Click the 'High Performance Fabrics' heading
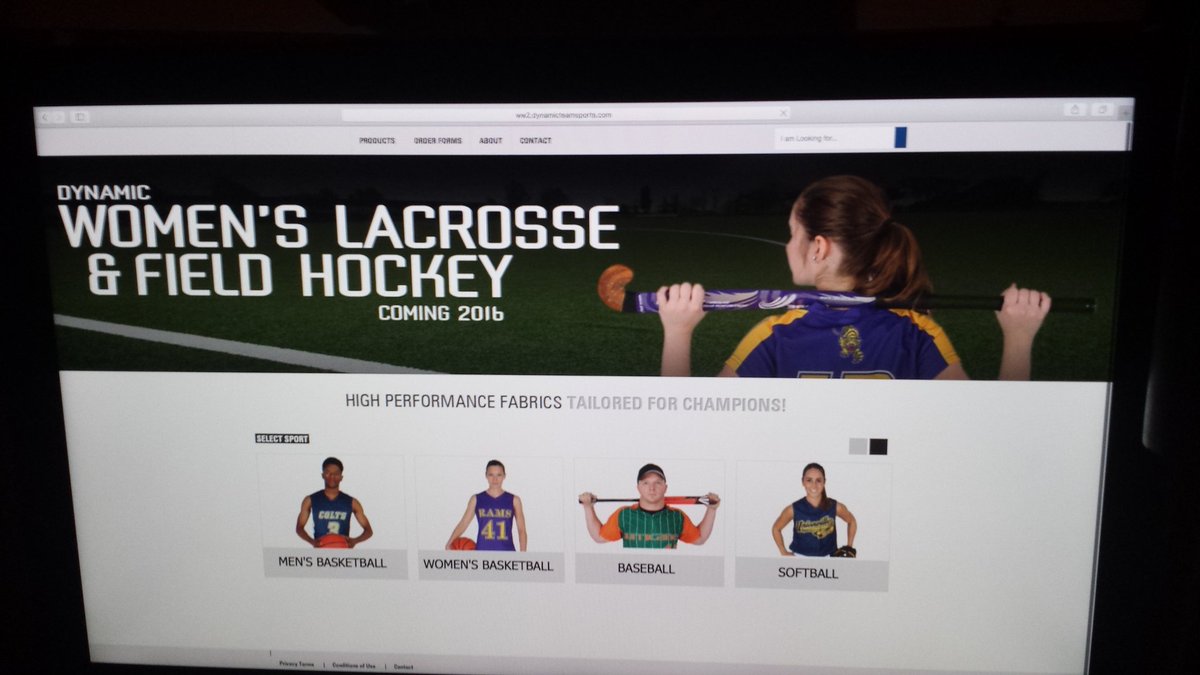 pos(454,402)
